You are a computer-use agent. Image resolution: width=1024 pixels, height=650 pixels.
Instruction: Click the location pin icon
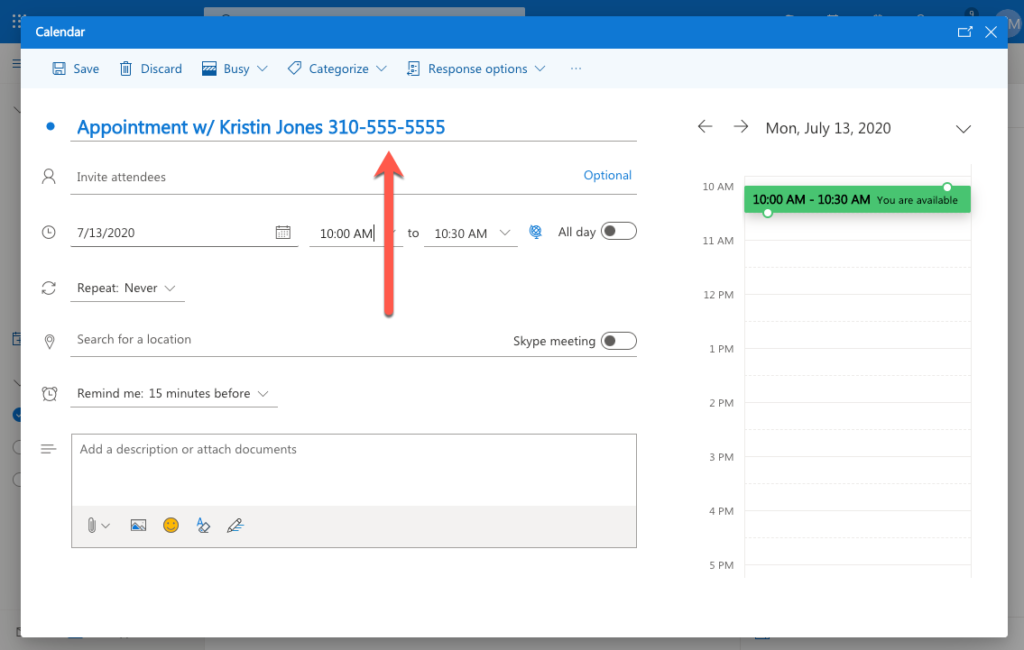[x=49, y=341]
